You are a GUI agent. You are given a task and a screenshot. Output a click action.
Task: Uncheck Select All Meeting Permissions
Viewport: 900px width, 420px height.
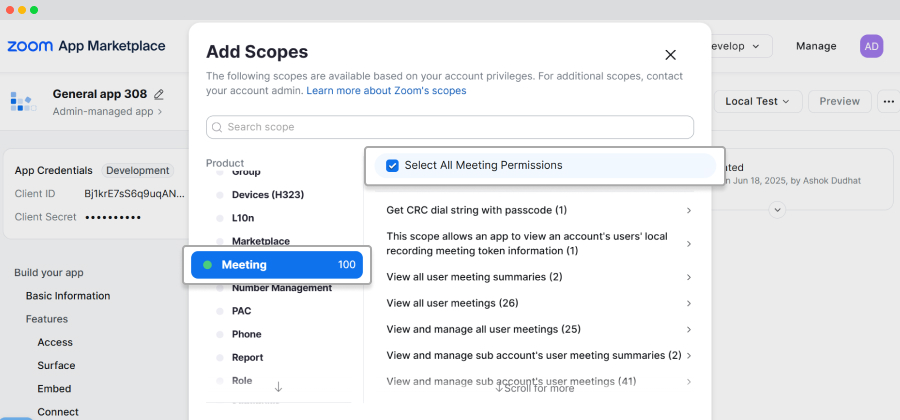tap(392, 166)
